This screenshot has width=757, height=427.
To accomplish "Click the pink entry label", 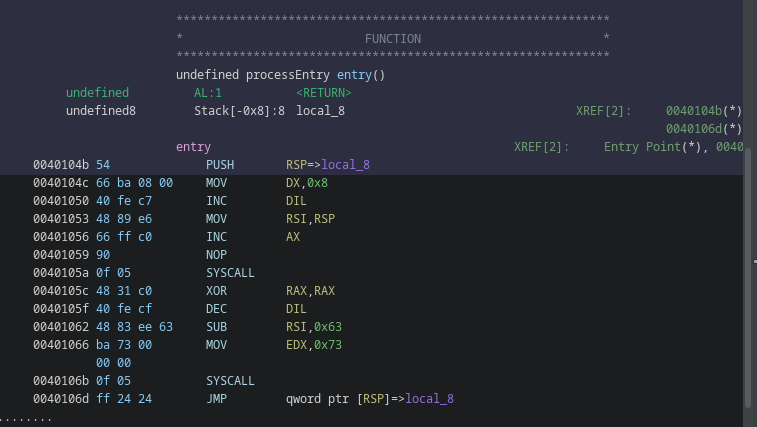I will [x=193, y=147].
